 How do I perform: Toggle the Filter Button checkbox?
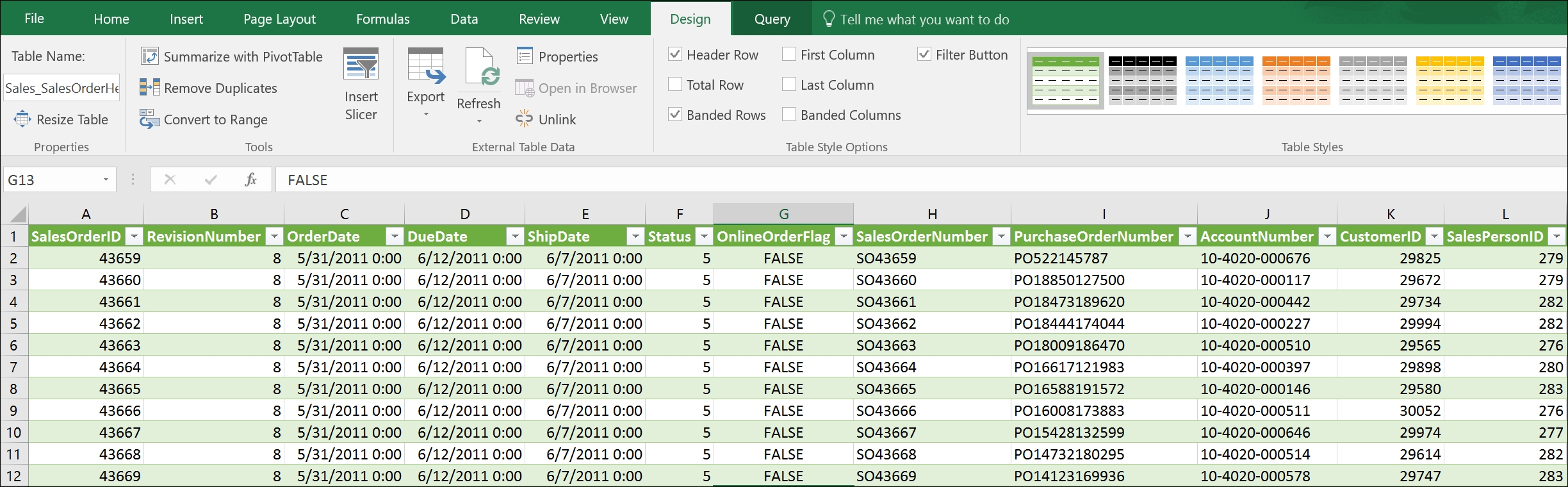point(924,54)
